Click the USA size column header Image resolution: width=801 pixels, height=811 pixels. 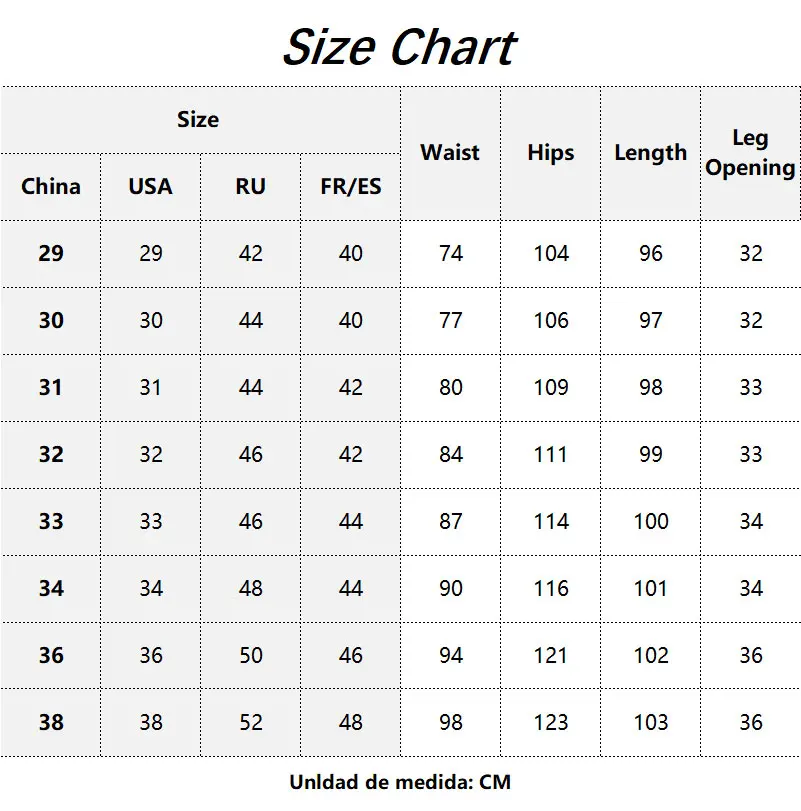click(x=150, y=186)
